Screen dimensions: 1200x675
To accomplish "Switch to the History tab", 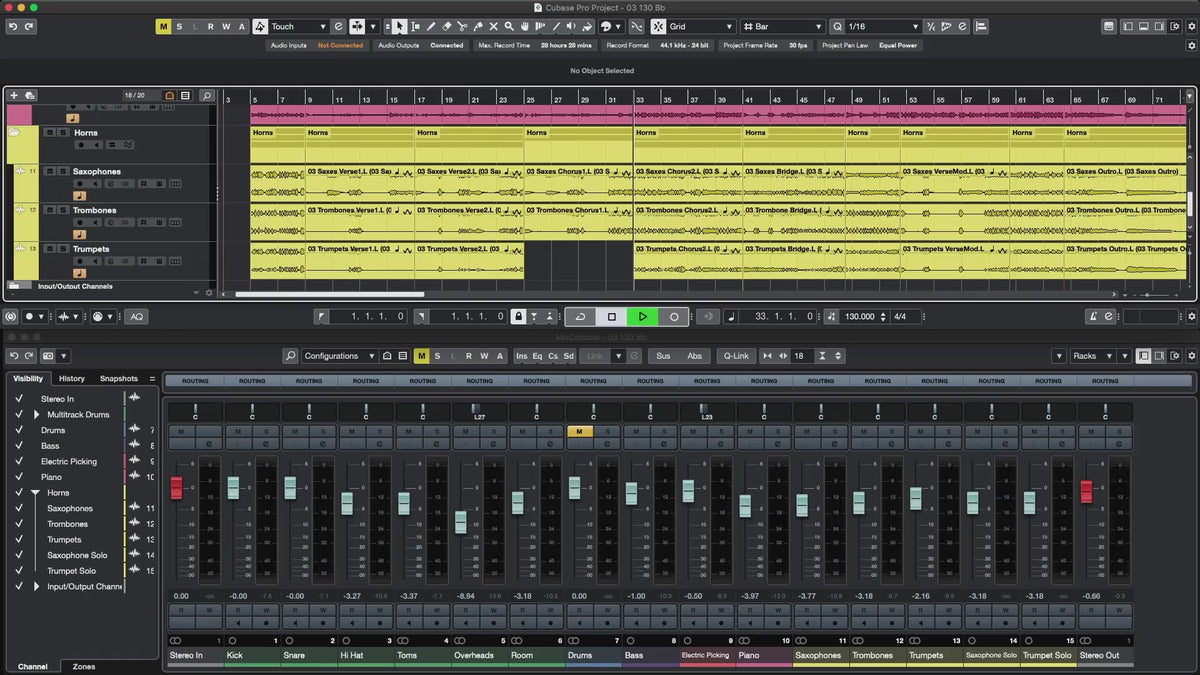I will (72, 379).
